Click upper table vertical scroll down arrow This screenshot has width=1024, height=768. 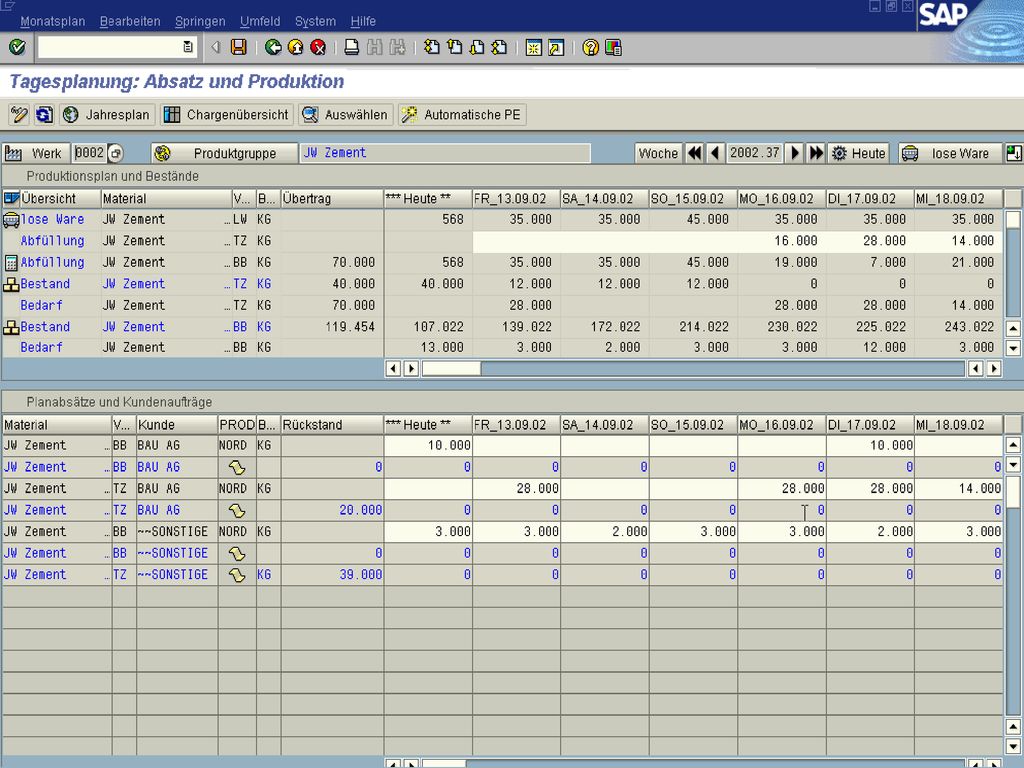pos(1013,348)
